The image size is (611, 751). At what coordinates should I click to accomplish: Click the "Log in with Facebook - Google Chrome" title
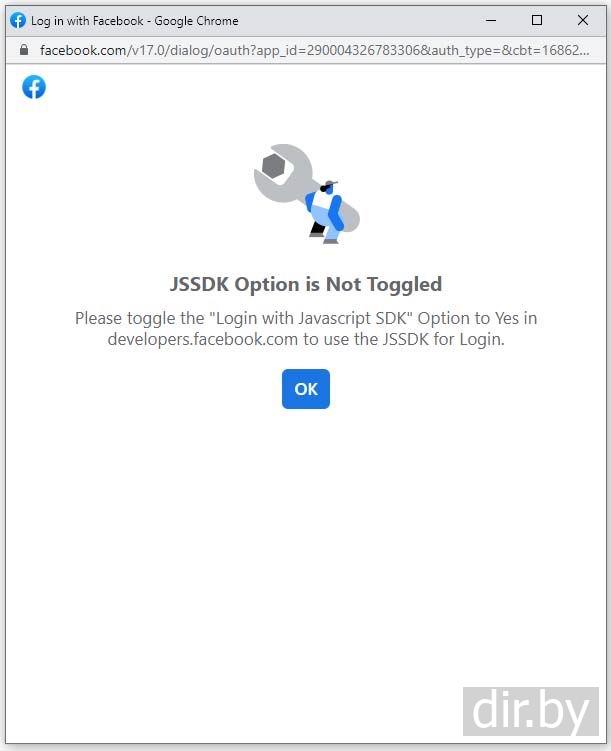coord(135,21)
